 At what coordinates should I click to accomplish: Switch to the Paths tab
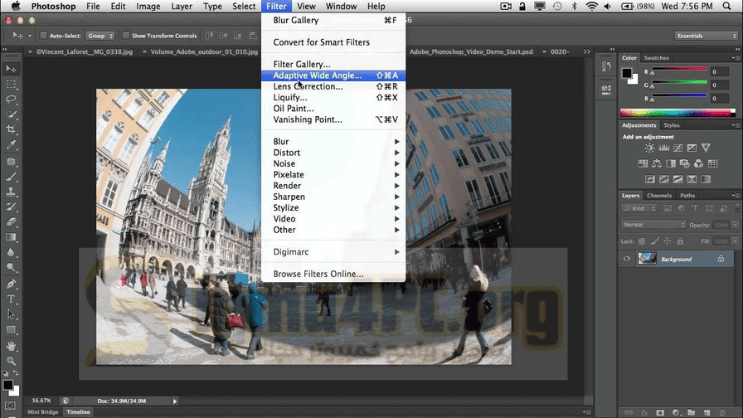(687, 195)
